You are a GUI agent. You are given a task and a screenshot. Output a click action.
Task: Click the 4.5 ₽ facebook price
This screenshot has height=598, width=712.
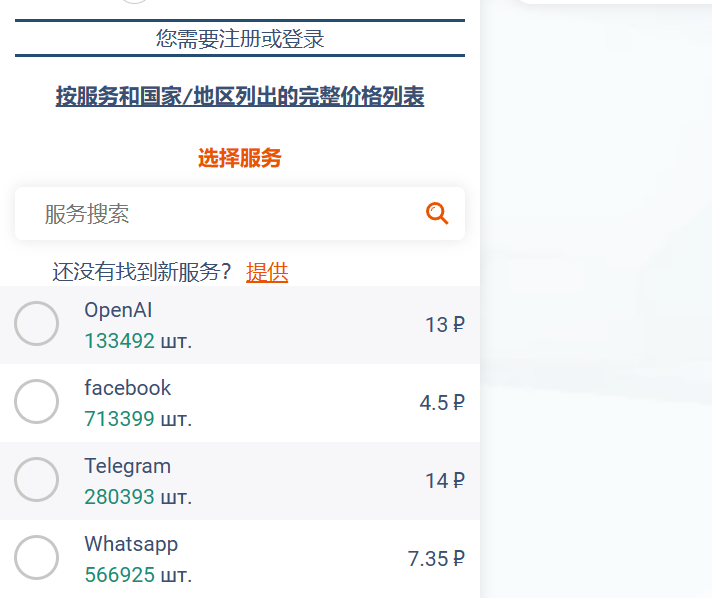point(442,403)
